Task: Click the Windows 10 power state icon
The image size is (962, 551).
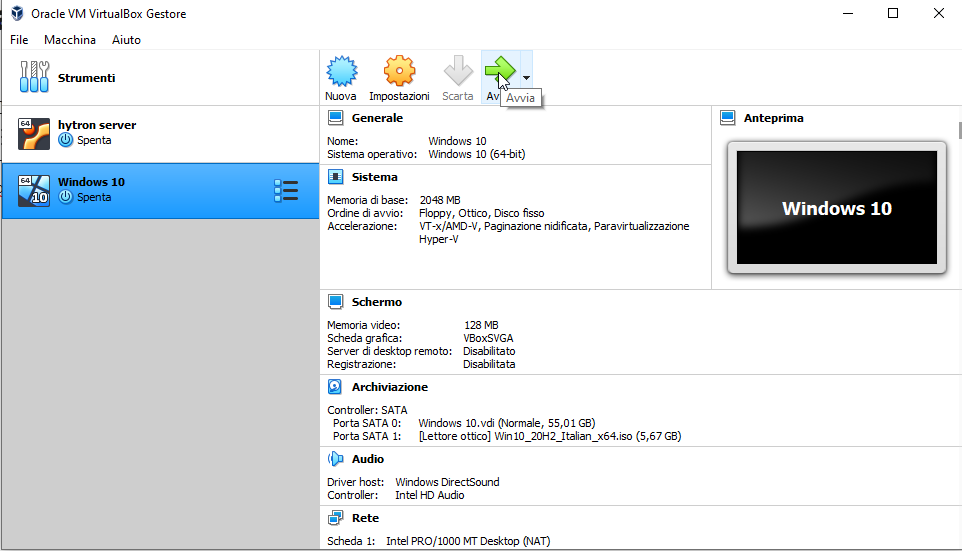Action: [66, 197]
